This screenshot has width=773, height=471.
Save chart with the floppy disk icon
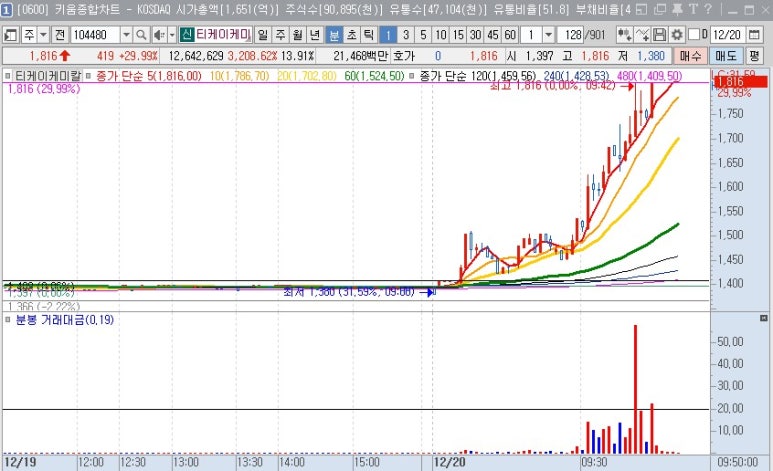(x=659, y=35)
